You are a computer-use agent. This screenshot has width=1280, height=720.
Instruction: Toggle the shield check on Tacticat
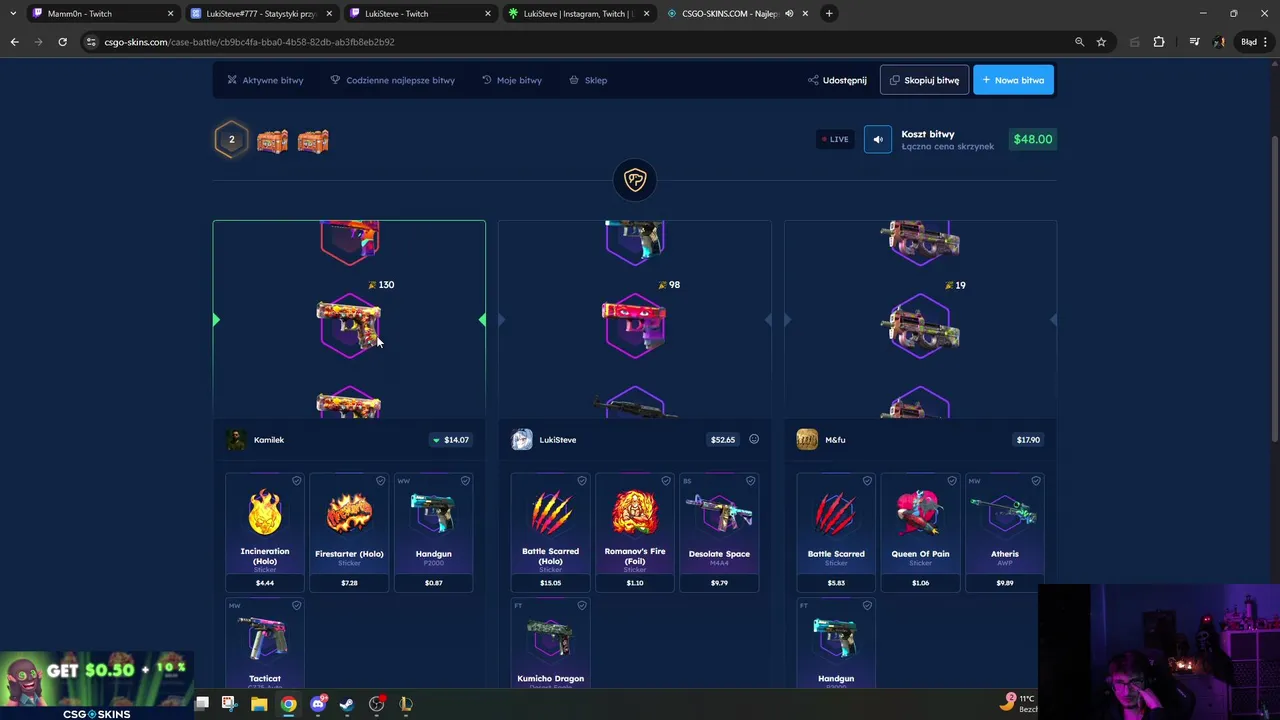point(296,605)
